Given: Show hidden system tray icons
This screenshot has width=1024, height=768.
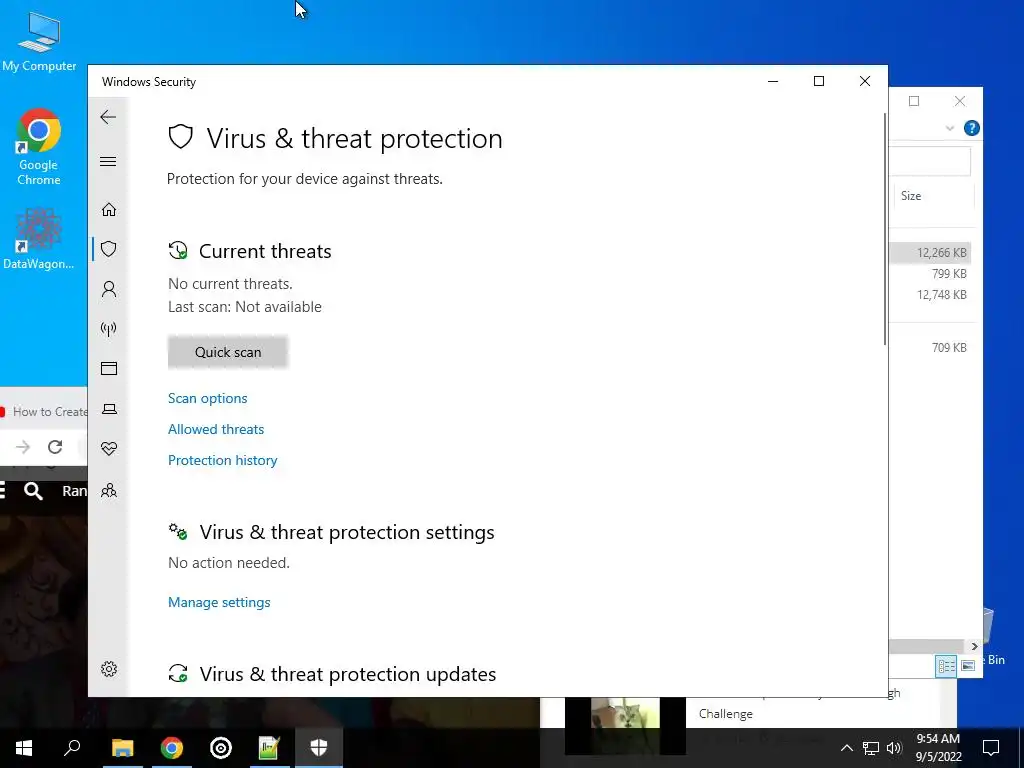Looking at the screenshot, I should pos(846,748).
